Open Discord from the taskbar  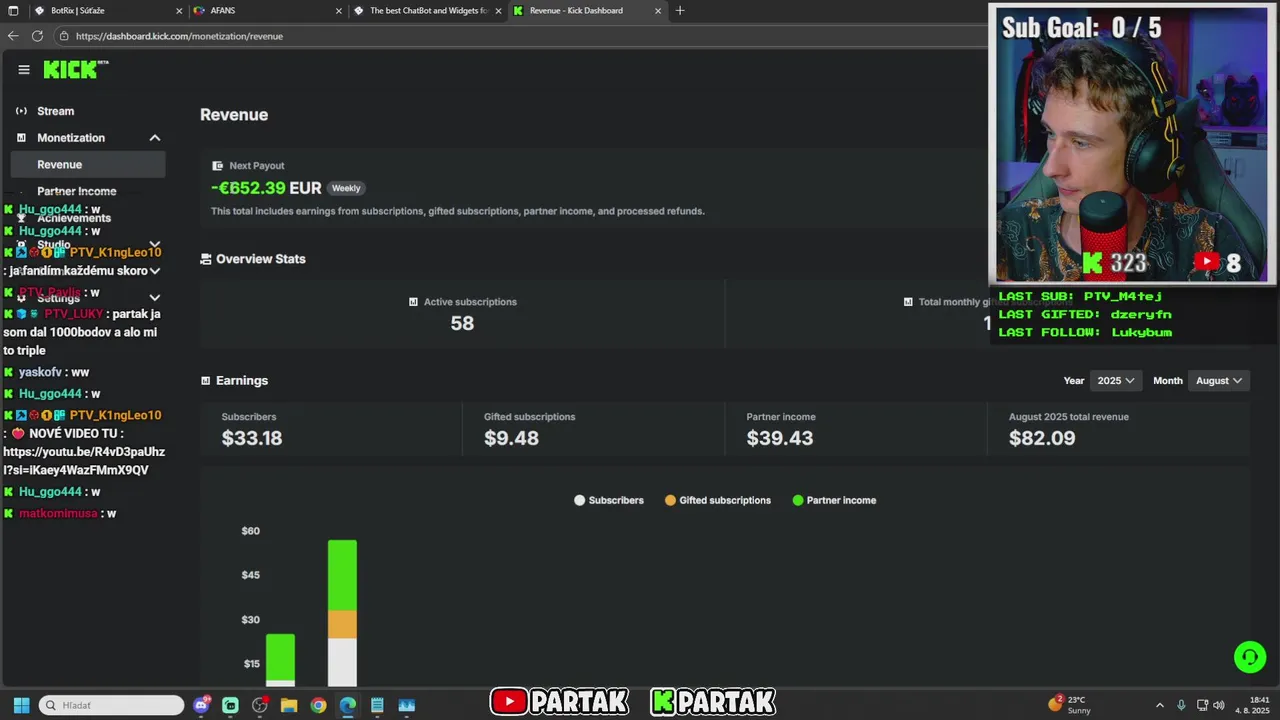coord(202,705)
